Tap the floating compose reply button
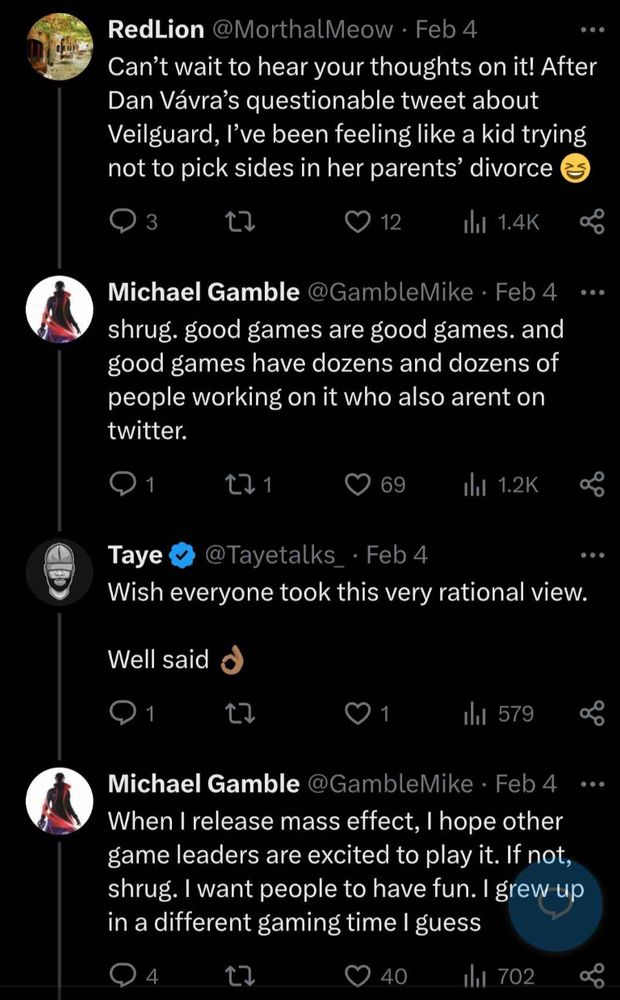 coord(555,902)
